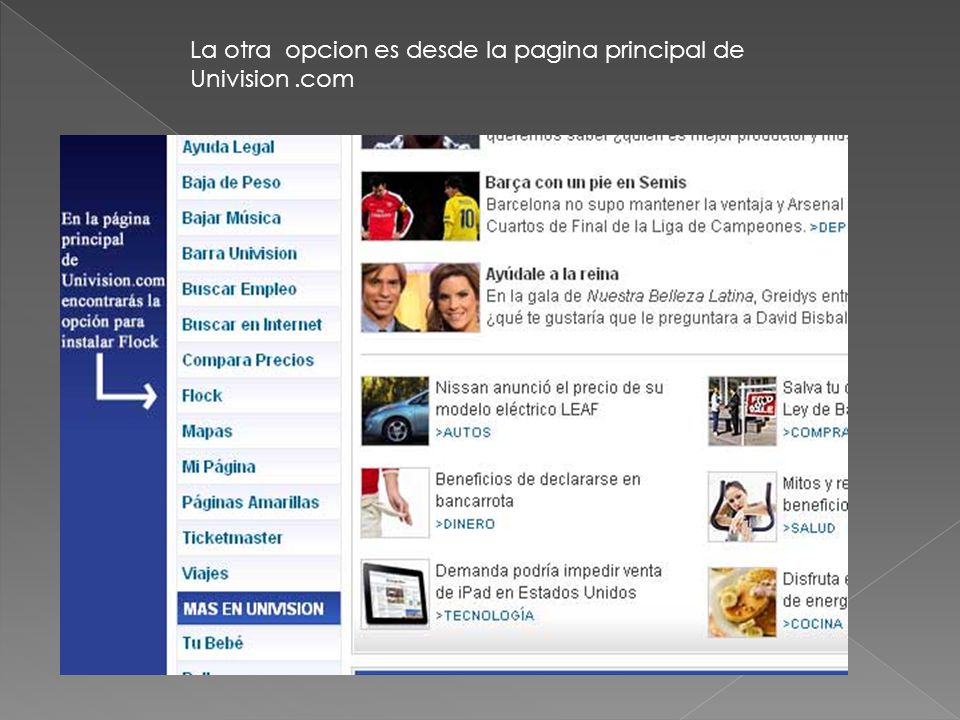Open the Tu Bebé link
The height and width of the screenshot is (720, 960).
point(212,643)
